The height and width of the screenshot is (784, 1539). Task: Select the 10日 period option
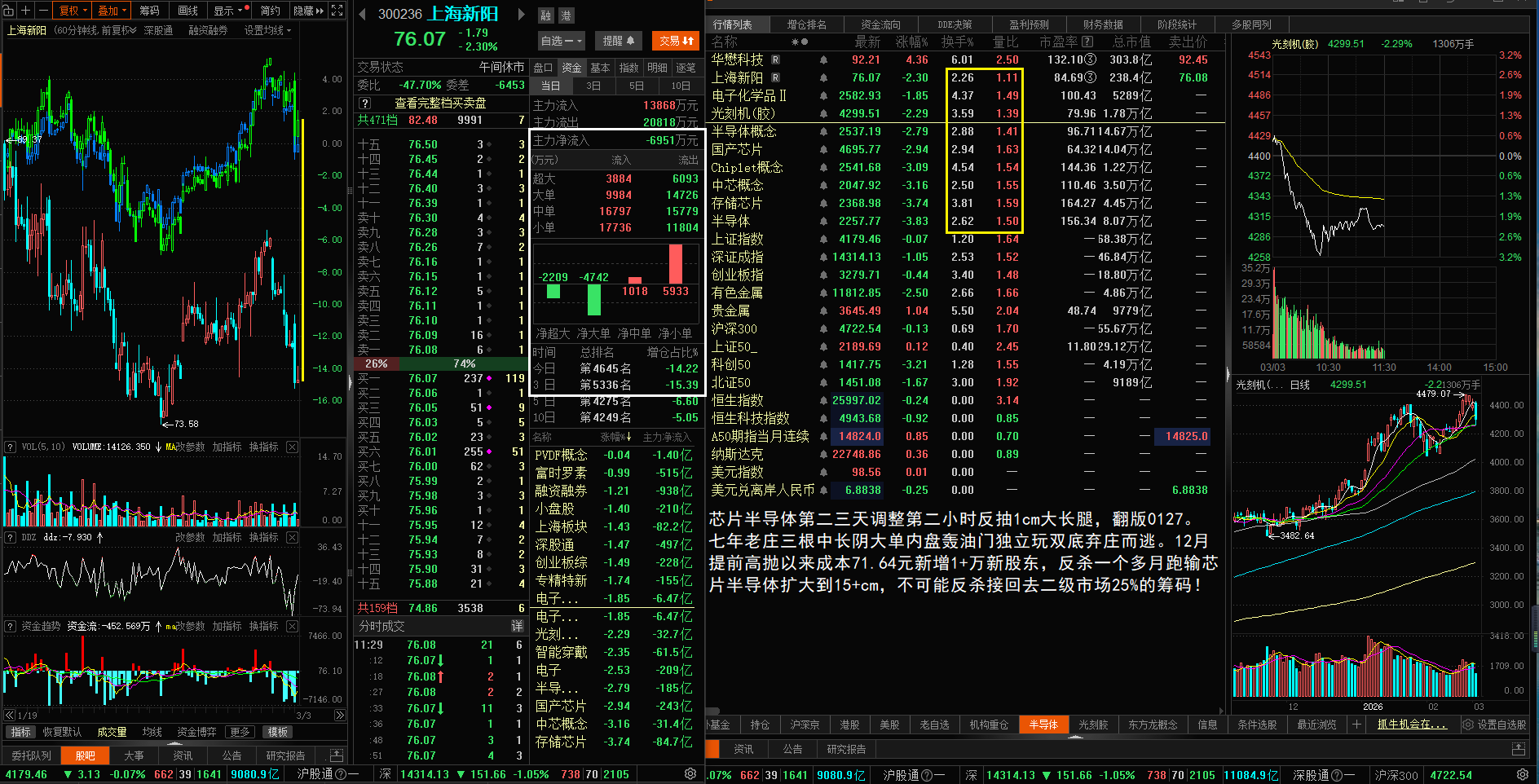click(x=681, y=86)
